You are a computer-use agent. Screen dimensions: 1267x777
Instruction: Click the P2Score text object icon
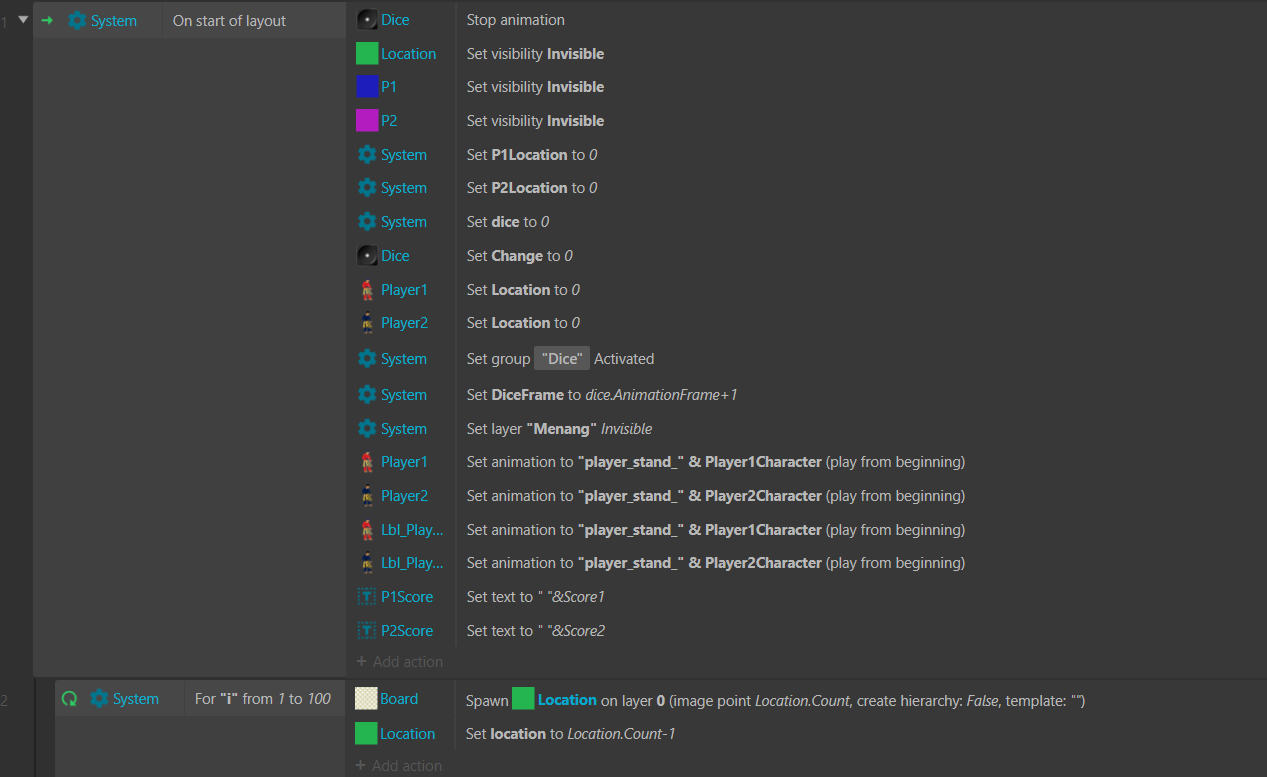click(367, 631)
